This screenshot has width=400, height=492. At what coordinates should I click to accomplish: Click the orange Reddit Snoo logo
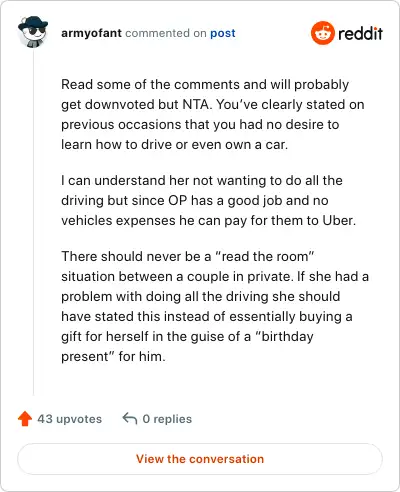[322, 33]
